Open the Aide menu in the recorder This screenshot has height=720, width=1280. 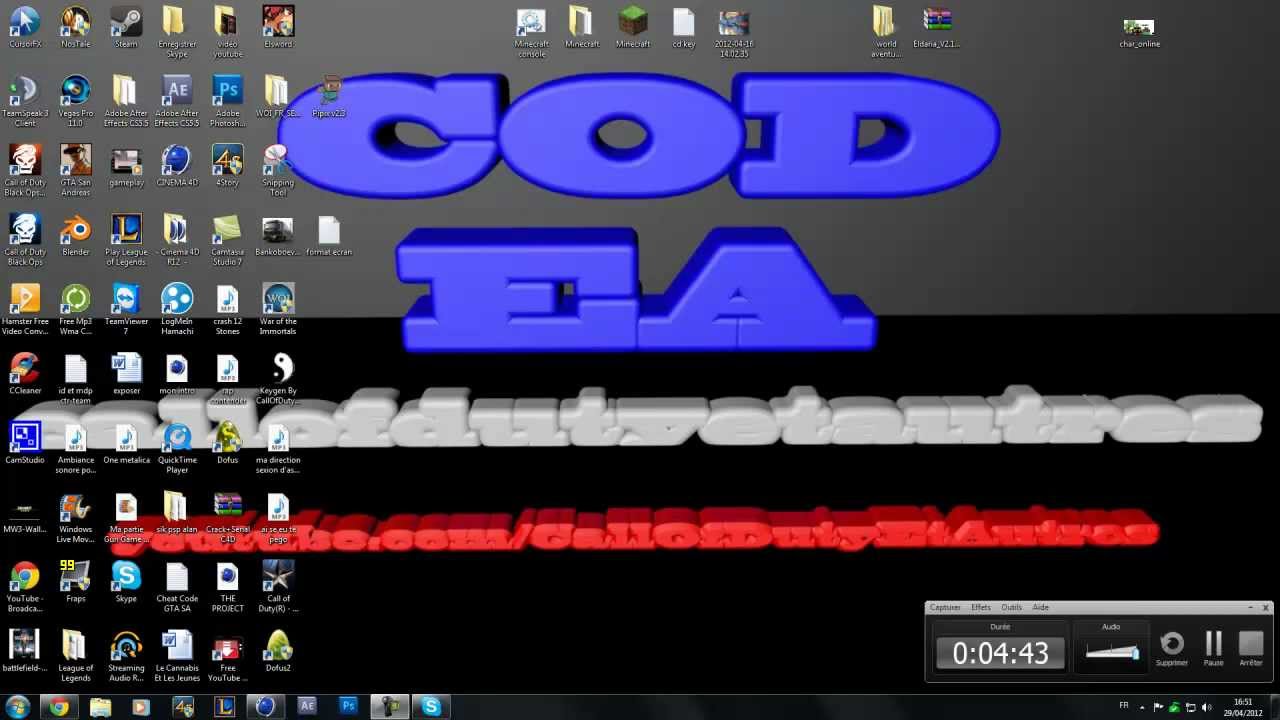click(1041, 607)
